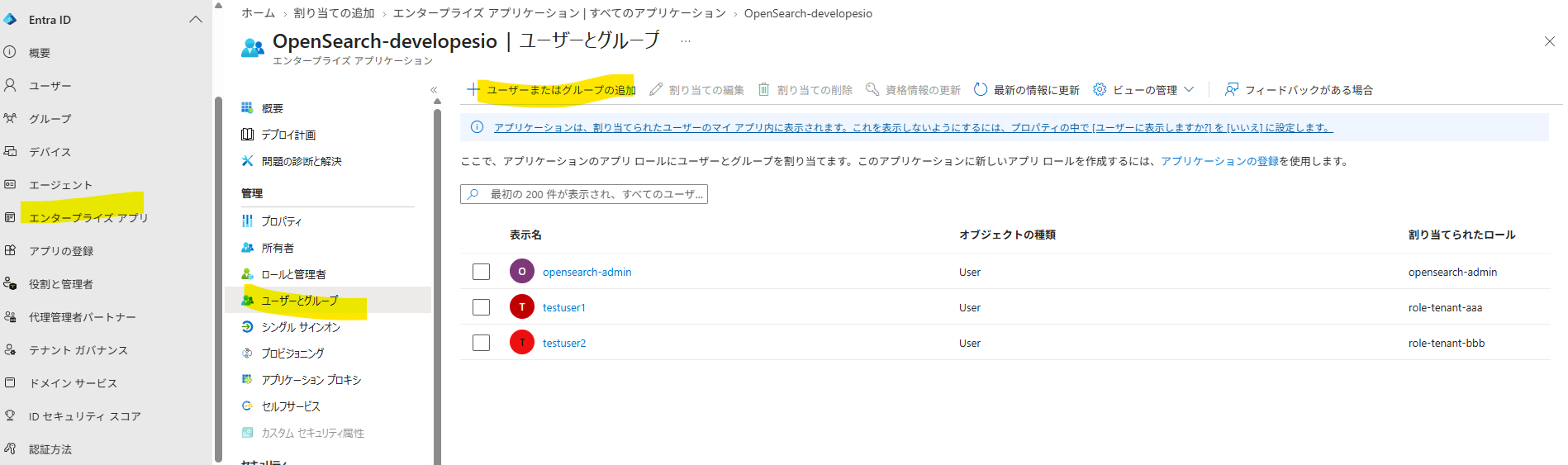Screen dimensions: 1568x465
Task: Open OpenSearch-developesio breadcrumb link
Action: click(808, 13)
